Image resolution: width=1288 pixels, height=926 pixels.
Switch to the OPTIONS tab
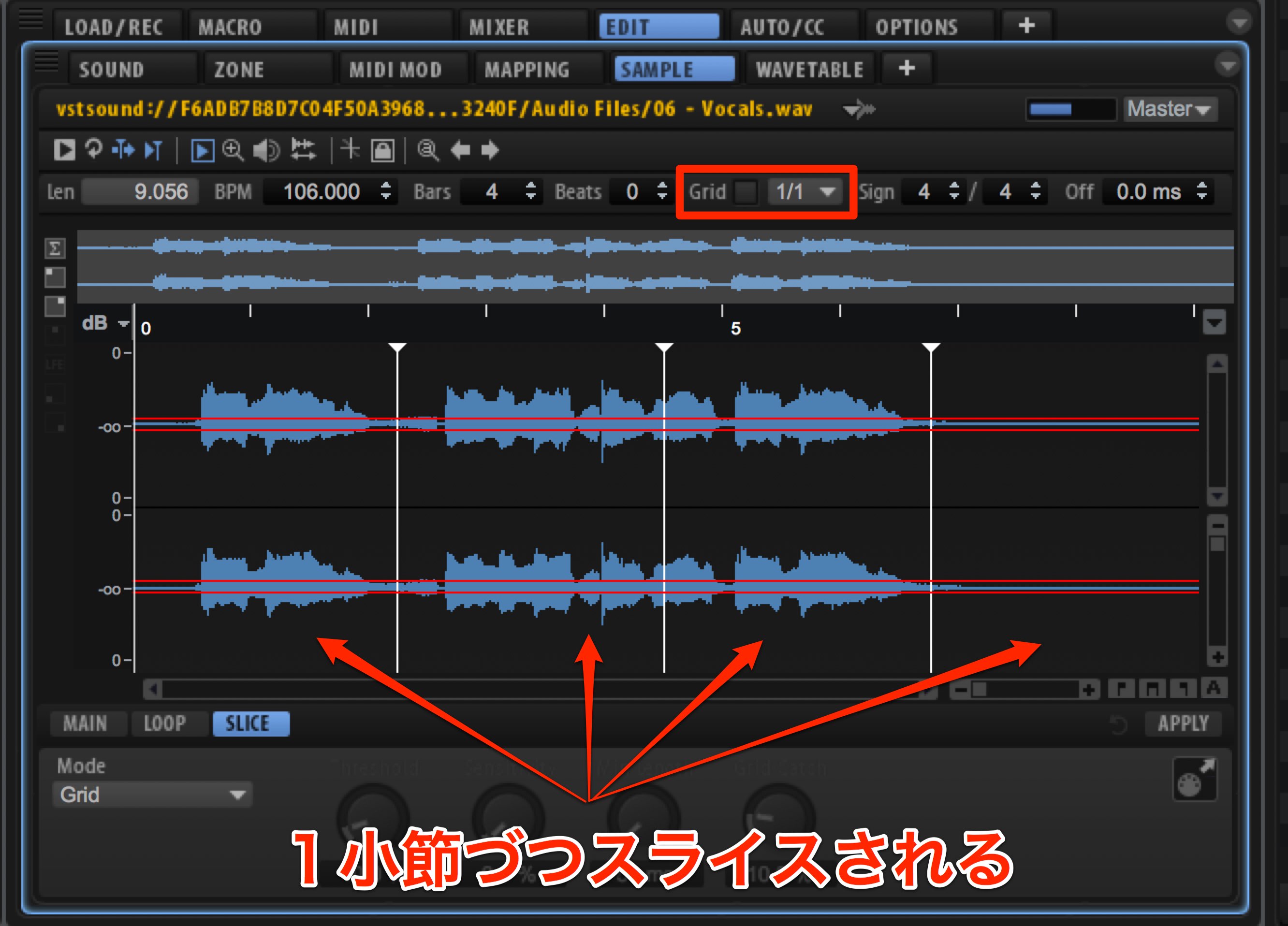(929, 27)
